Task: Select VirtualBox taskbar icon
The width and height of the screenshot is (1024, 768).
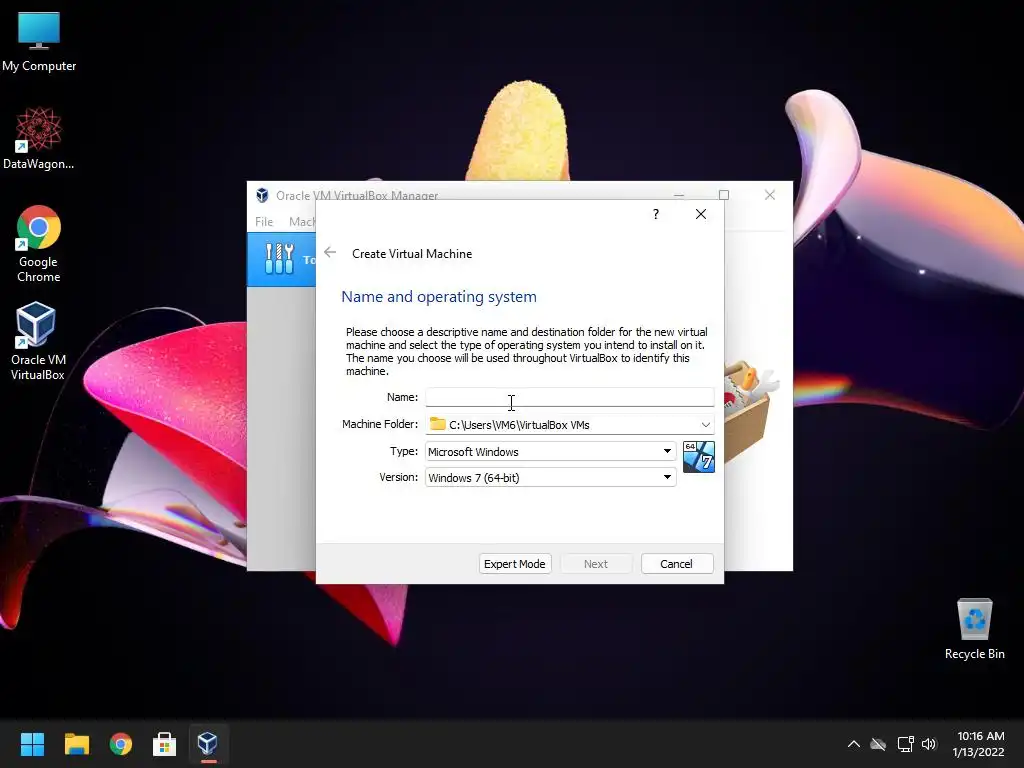Action: [208, 743]
